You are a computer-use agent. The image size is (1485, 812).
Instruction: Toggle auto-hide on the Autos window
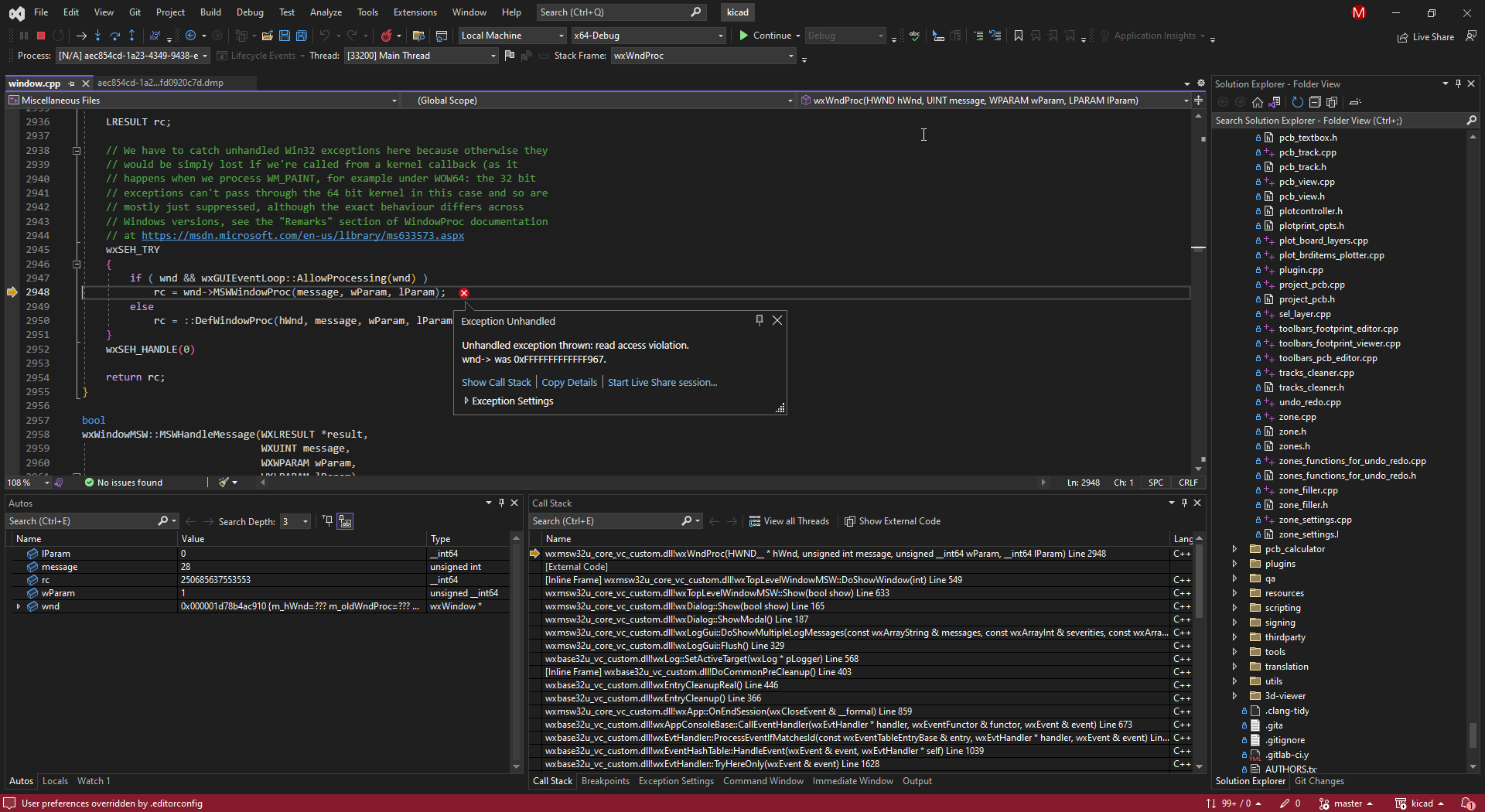pyautogui.click(x=501, y=503)
